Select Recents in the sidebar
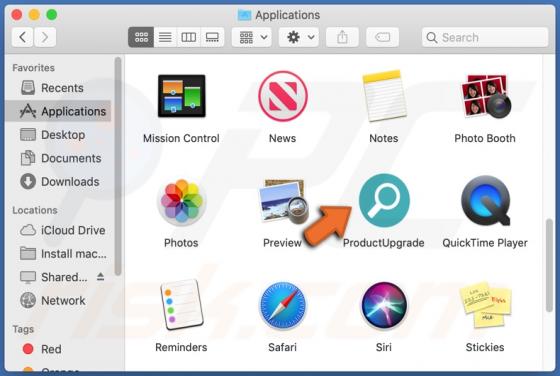The image size is (560, 376). tap(58, 88)
